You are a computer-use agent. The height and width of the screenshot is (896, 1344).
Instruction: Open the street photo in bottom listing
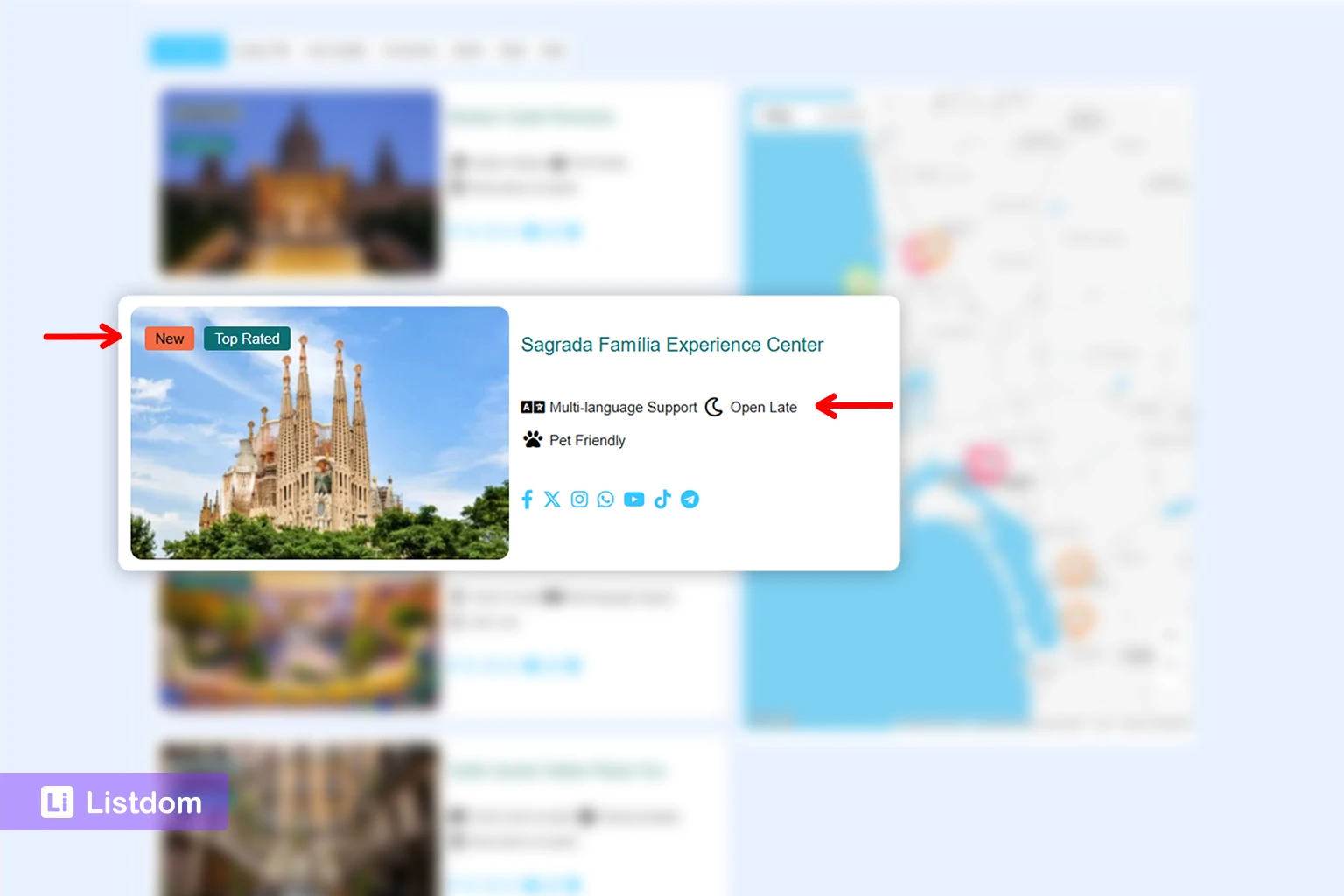coord(299,818)
